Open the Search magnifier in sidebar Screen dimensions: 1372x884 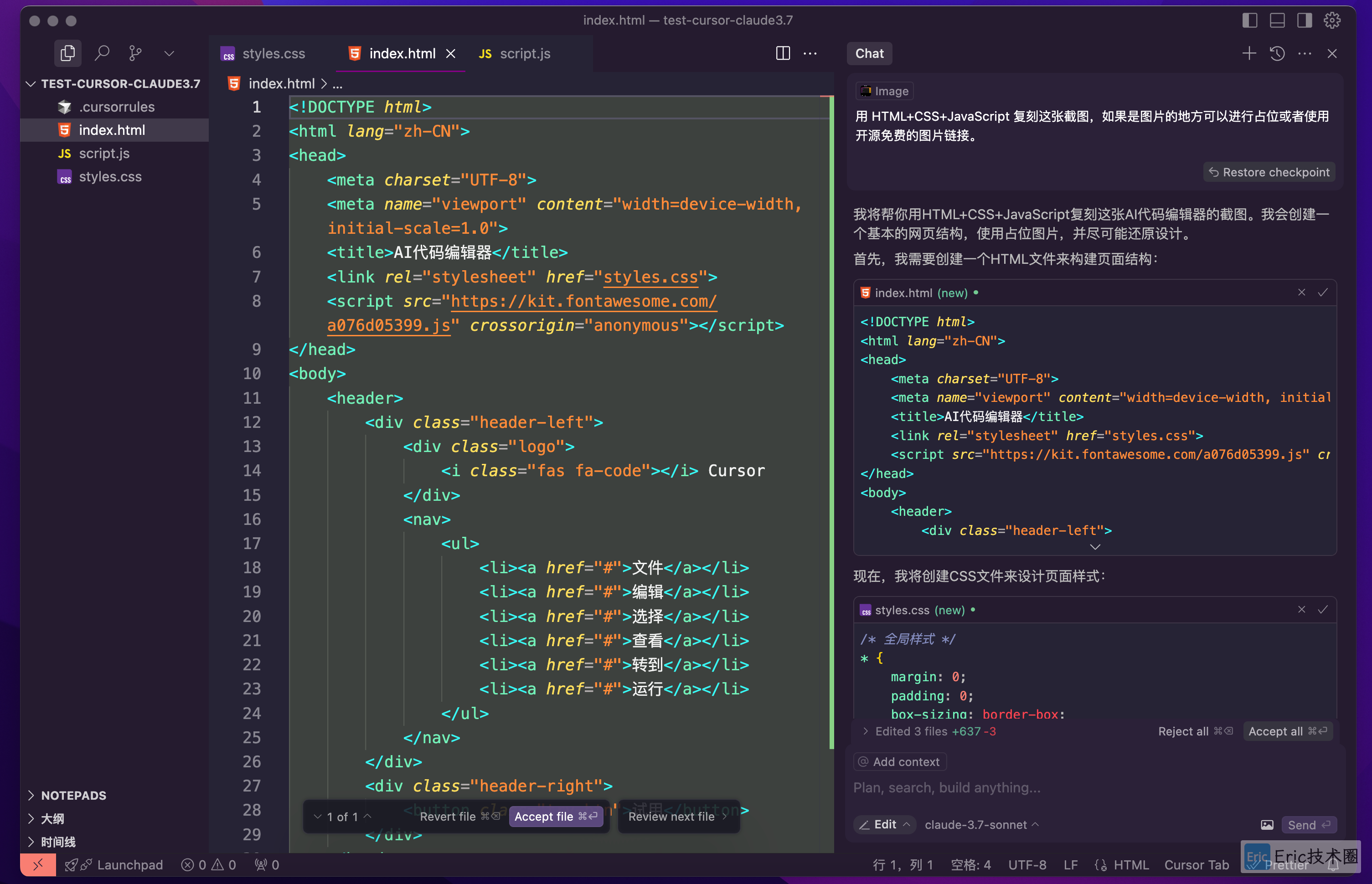(x=102, y=53)
